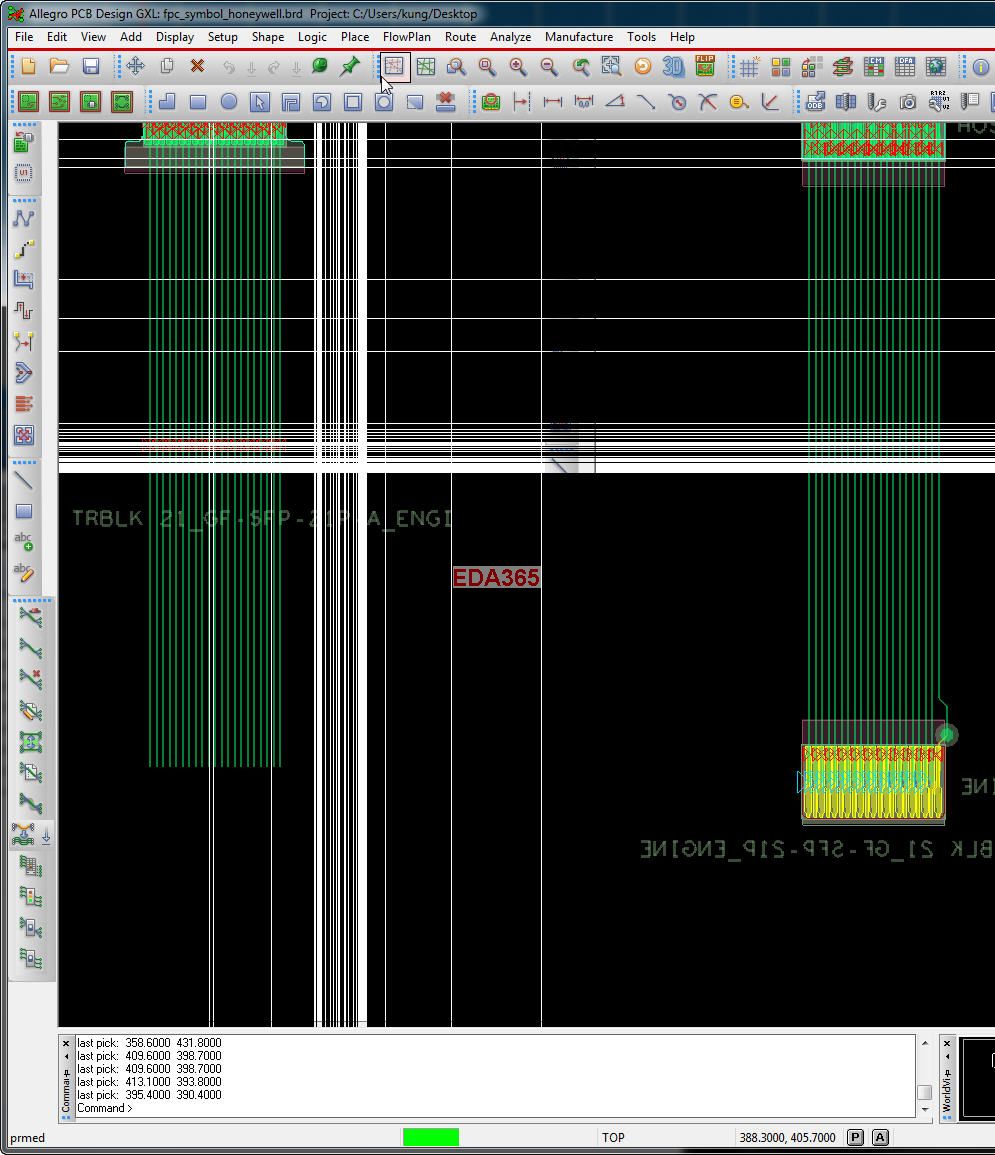Toggle the Flip Design icon

[x=705, y=66]
